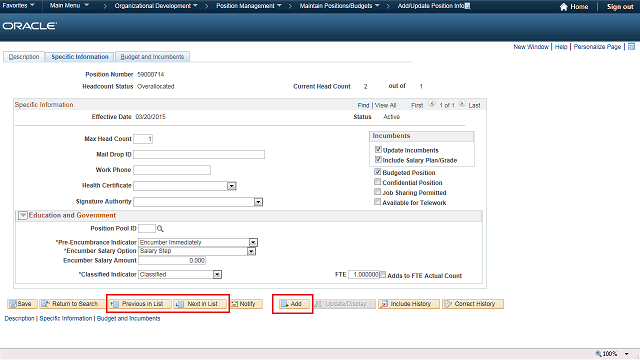Open Organizational Development breadcrumb menu
The width and height of the screenshot is (640, 360).
point(156,6)
